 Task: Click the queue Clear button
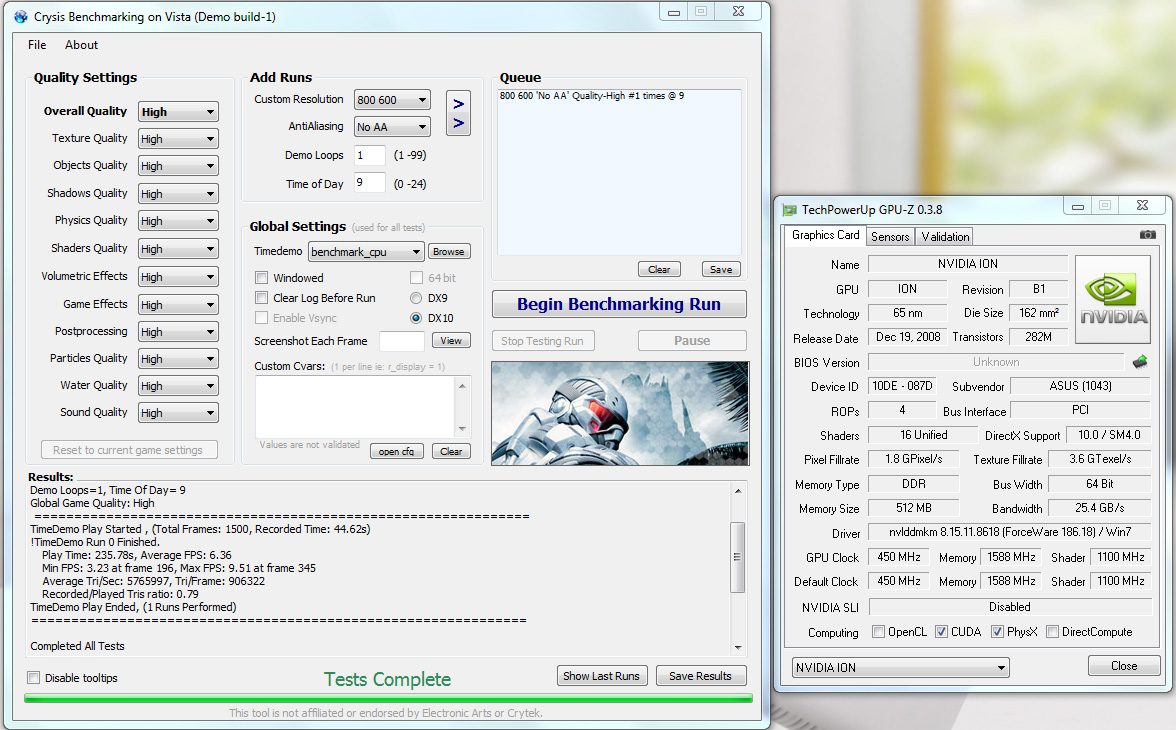tap(659, 269)
